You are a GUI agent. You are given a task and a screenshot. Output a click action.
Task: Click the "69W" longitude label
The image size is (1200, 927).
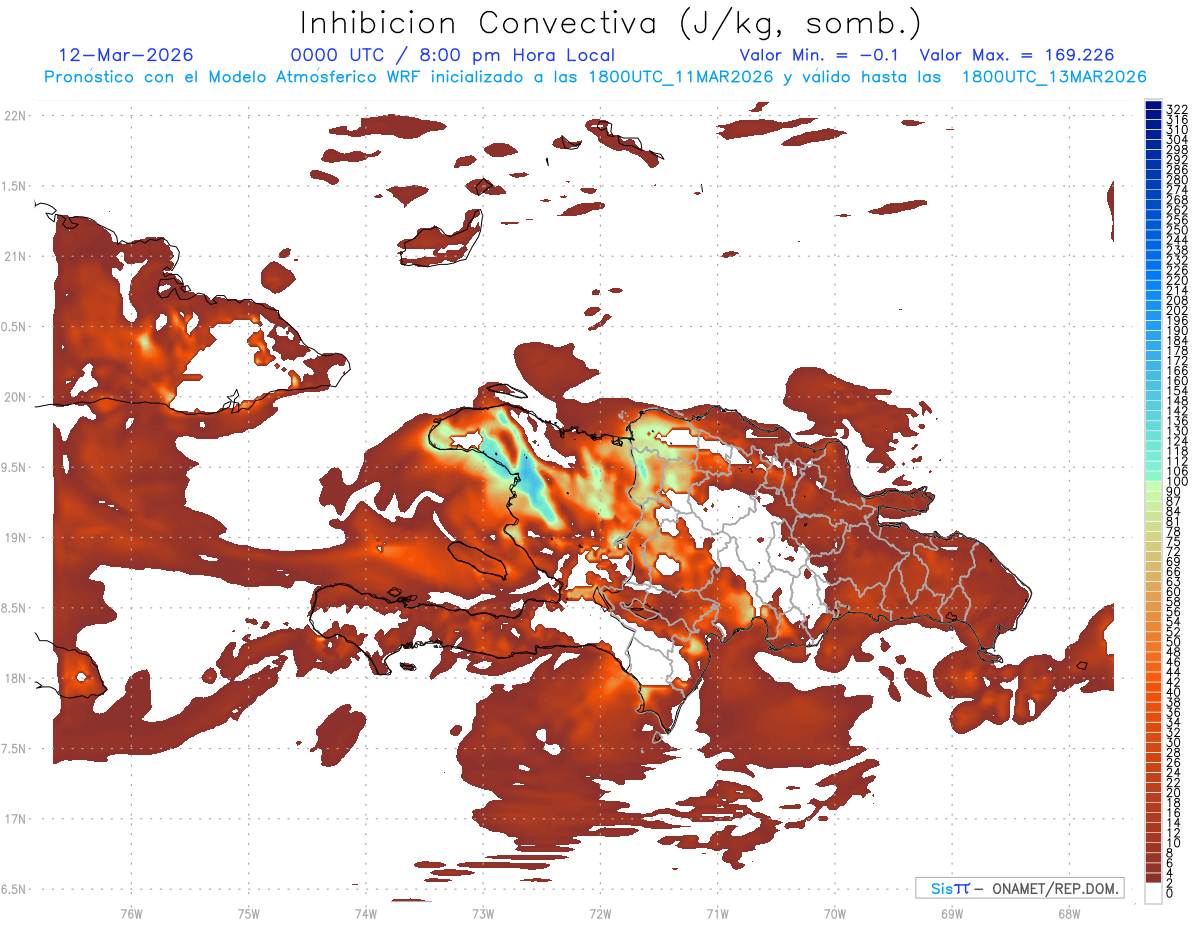[x=951, y=913]
